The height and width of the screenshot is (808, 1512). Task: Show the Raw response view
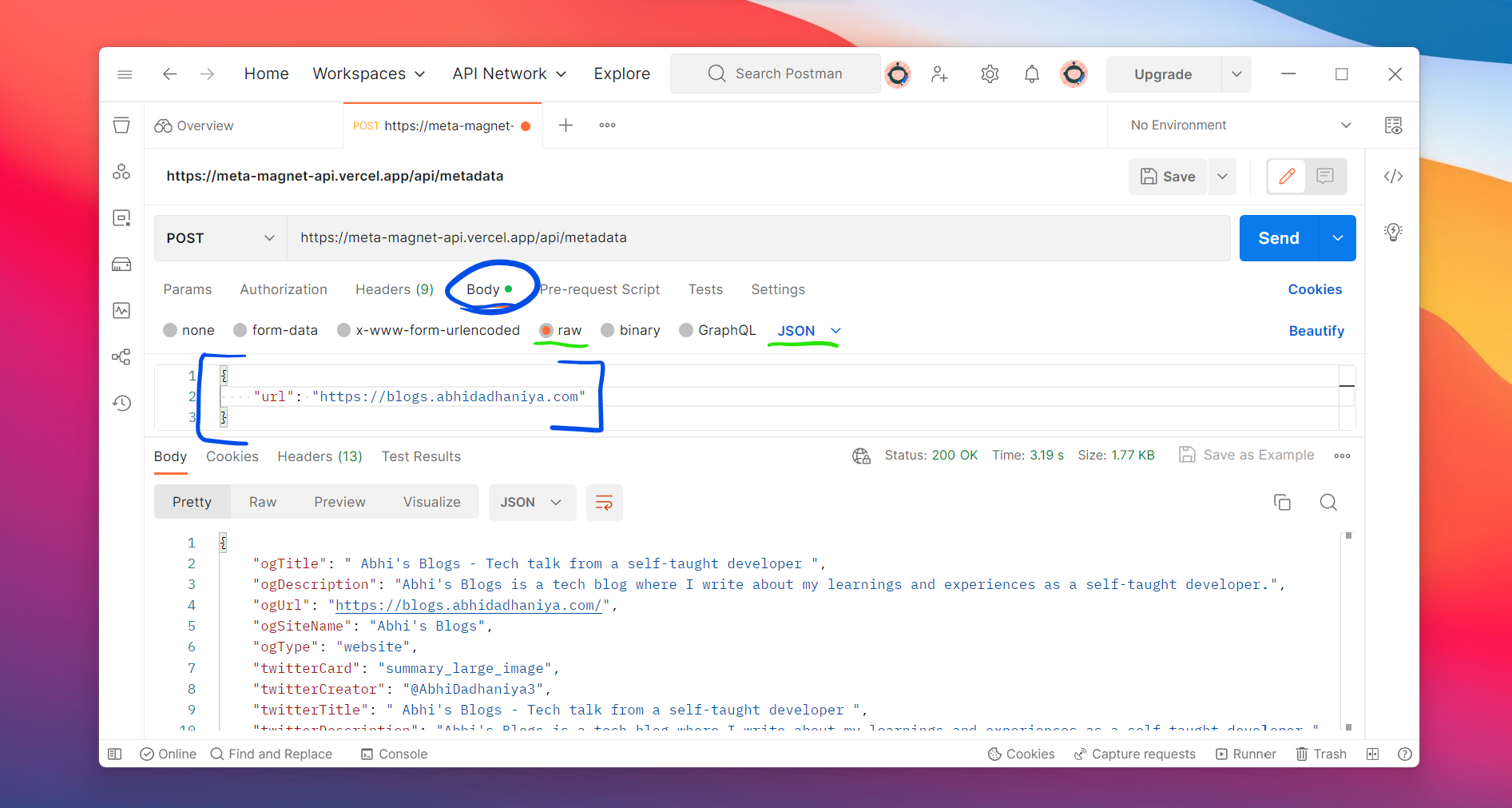[x=262, y=503]
